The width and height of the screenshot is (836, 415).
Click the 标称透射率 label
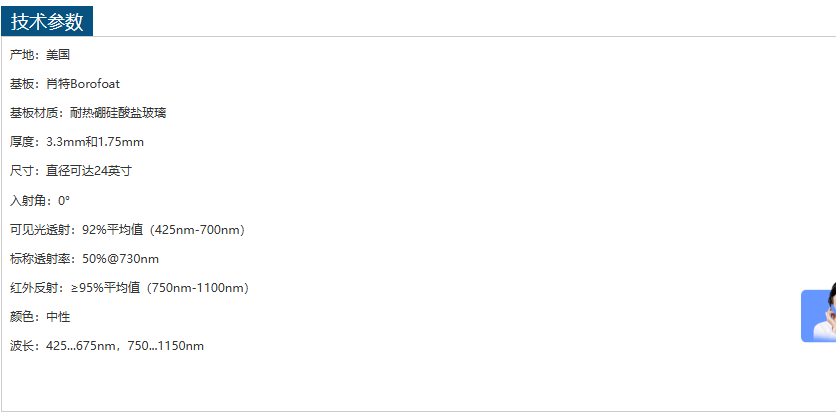pyautogui.click(x=40, y=259)
